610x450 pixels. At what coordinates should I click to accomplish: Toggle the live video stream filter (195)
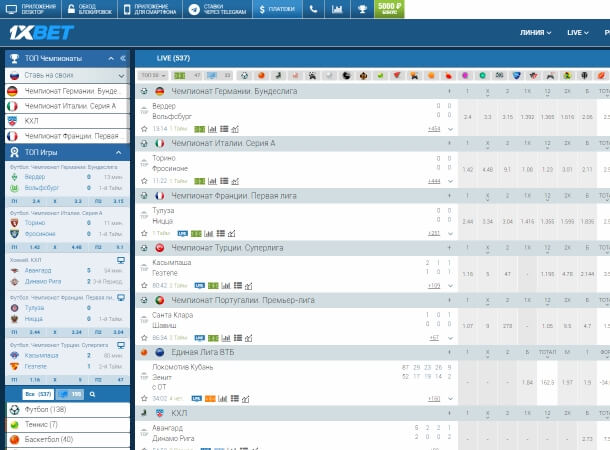[71, 394]
